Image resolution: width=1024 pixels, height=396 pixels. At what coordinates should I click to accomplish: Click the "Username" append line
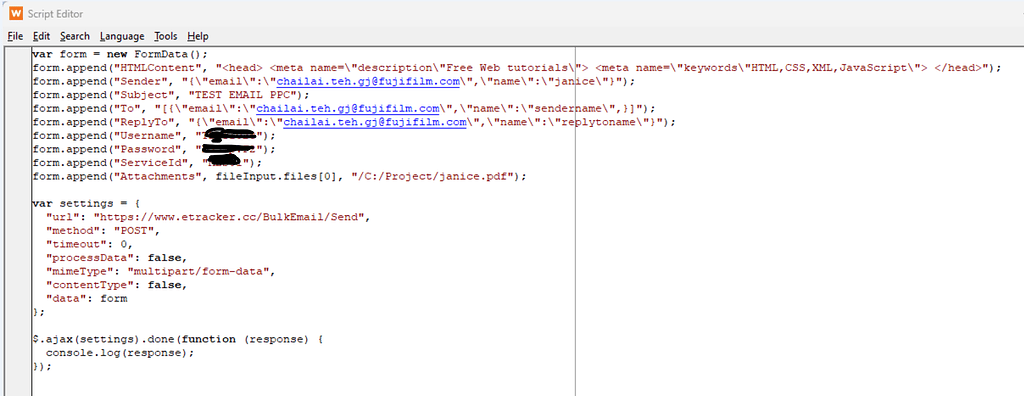coord(153,135)
